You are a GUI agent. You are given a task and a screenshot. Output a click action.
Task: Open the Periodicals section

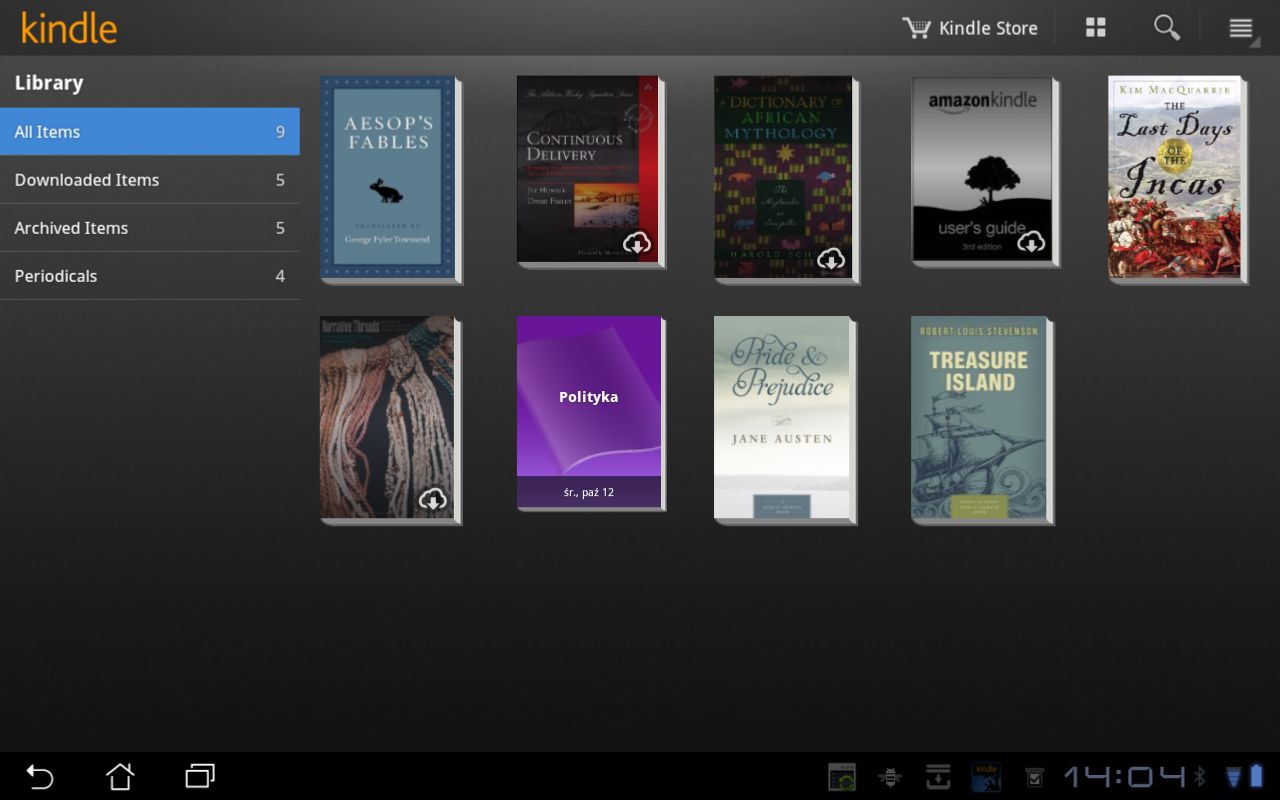click(x=150, y=276)
